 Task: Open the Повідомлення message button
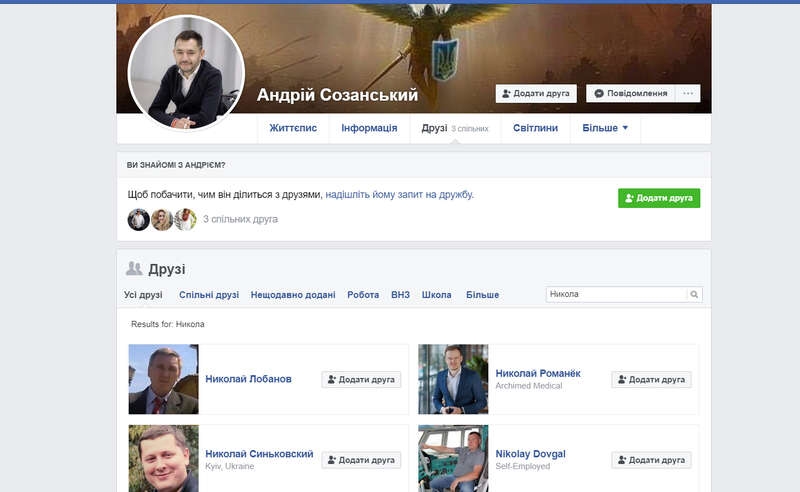coord(631,93)
